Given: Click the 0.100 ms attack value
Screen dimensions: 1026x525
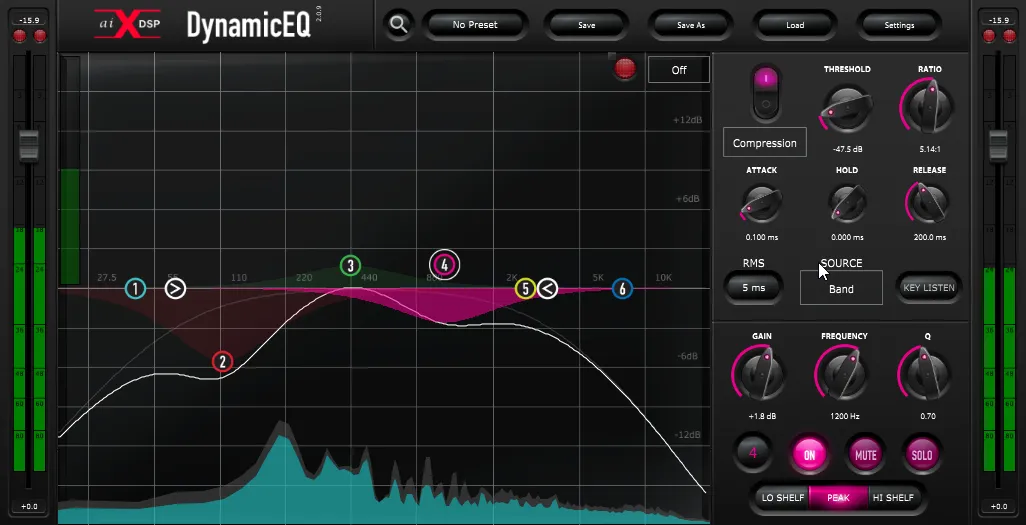Looking at the screenshot, I should point(762,238).
